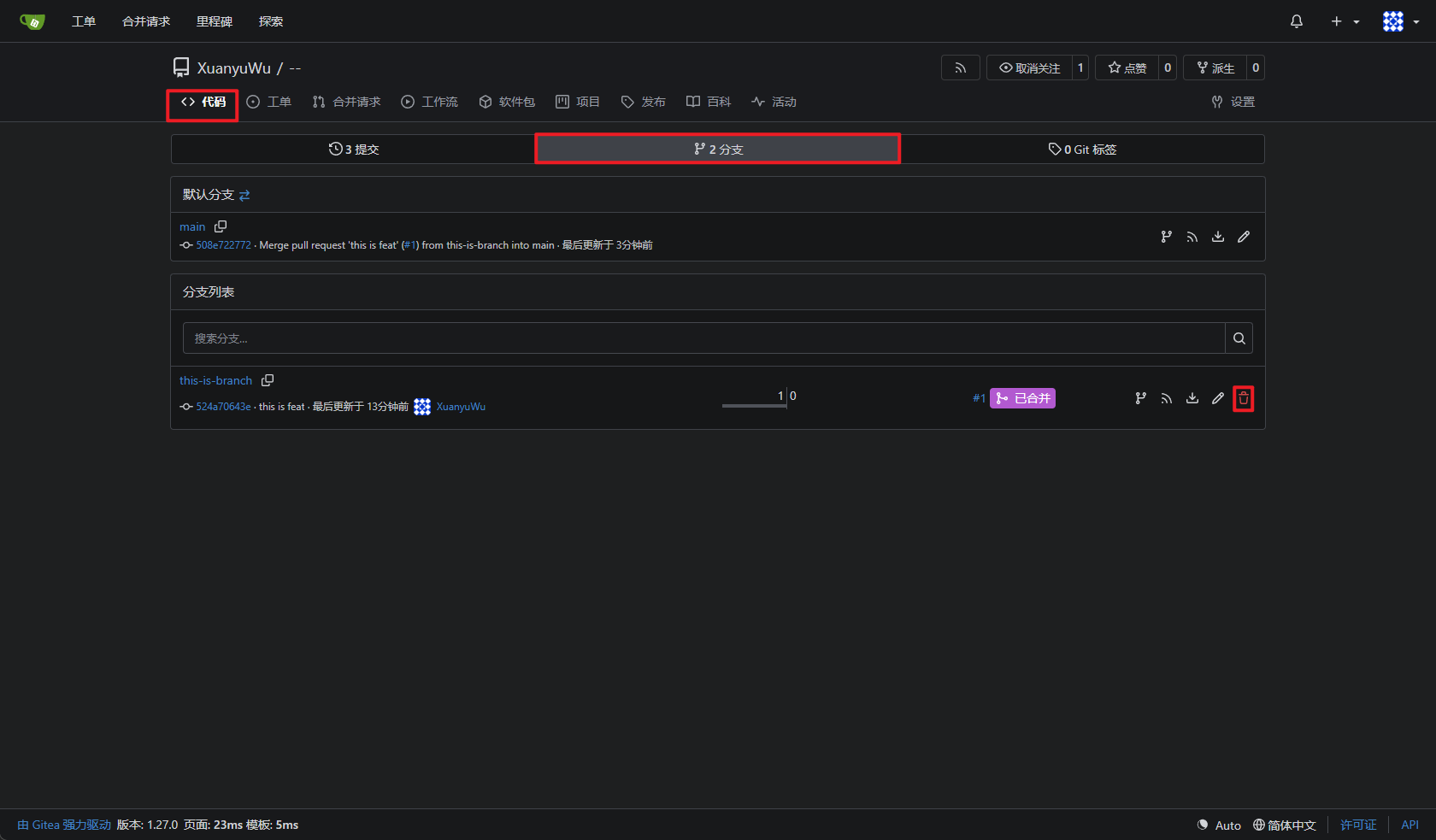1436x840 pixels.
Task: Open the top navbar 工单 menu
Action: click(83, 21)
